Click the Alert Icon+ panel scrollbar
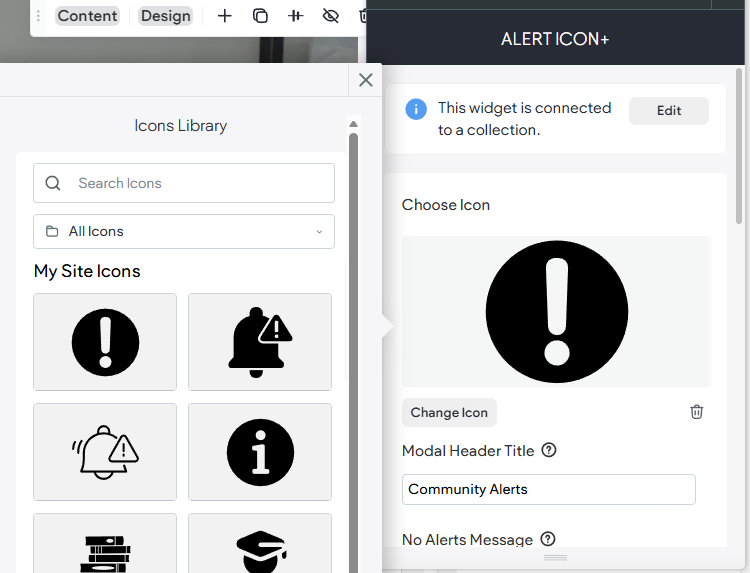The image size is (750, 573). [739, 146]
